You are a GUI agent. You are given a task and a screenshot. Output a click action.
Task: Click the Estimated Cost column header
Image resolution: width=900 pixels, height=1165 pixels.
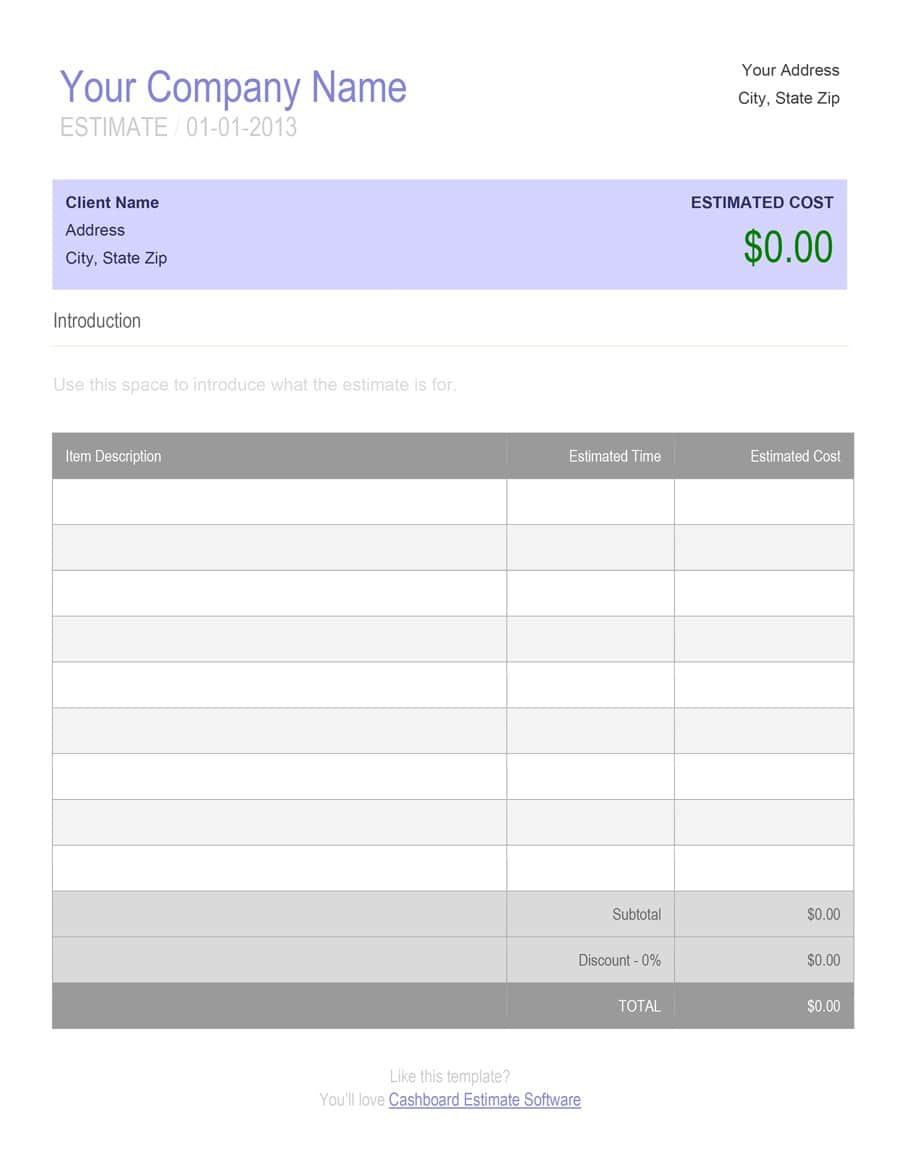(795, 456)
